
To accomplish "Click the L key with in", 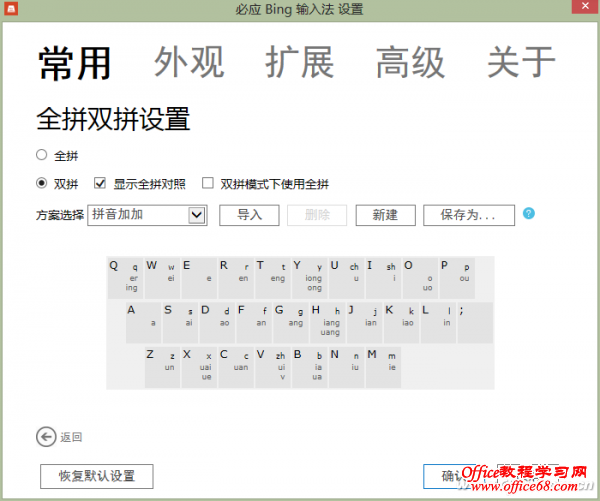I will coord(439,323).
